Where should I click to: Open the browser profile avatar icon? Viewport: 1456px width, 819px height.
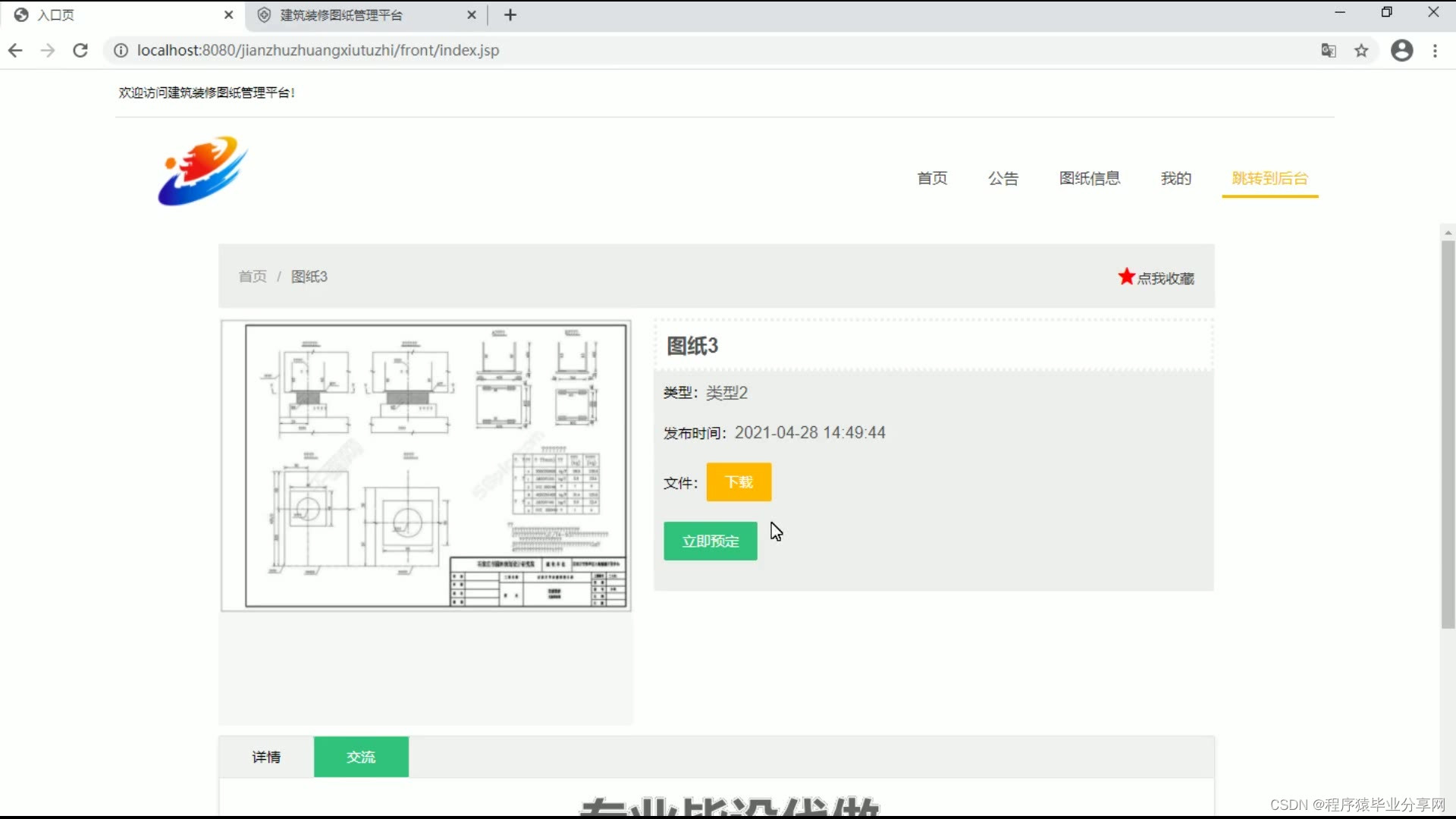[1401, 51]
